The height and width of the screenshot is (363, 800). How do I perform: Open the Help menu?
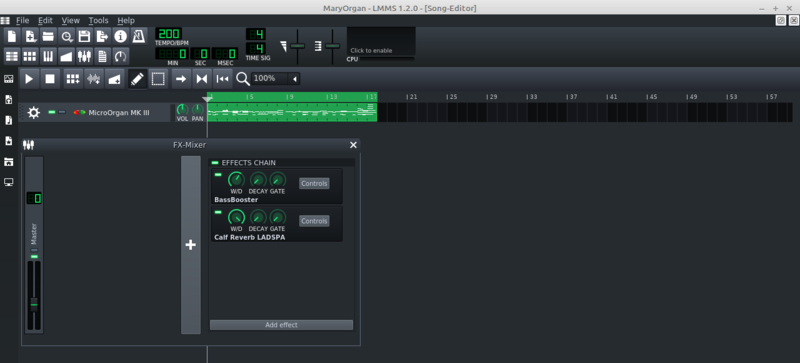click(126, 20)
